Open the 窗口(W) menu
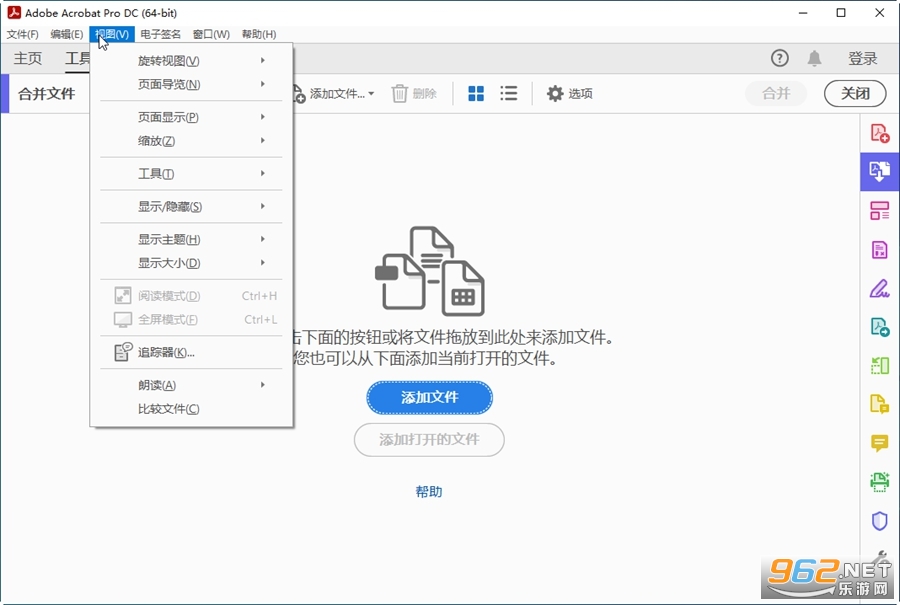The width and height of the screenshot is (900, 605). point(211,34)
